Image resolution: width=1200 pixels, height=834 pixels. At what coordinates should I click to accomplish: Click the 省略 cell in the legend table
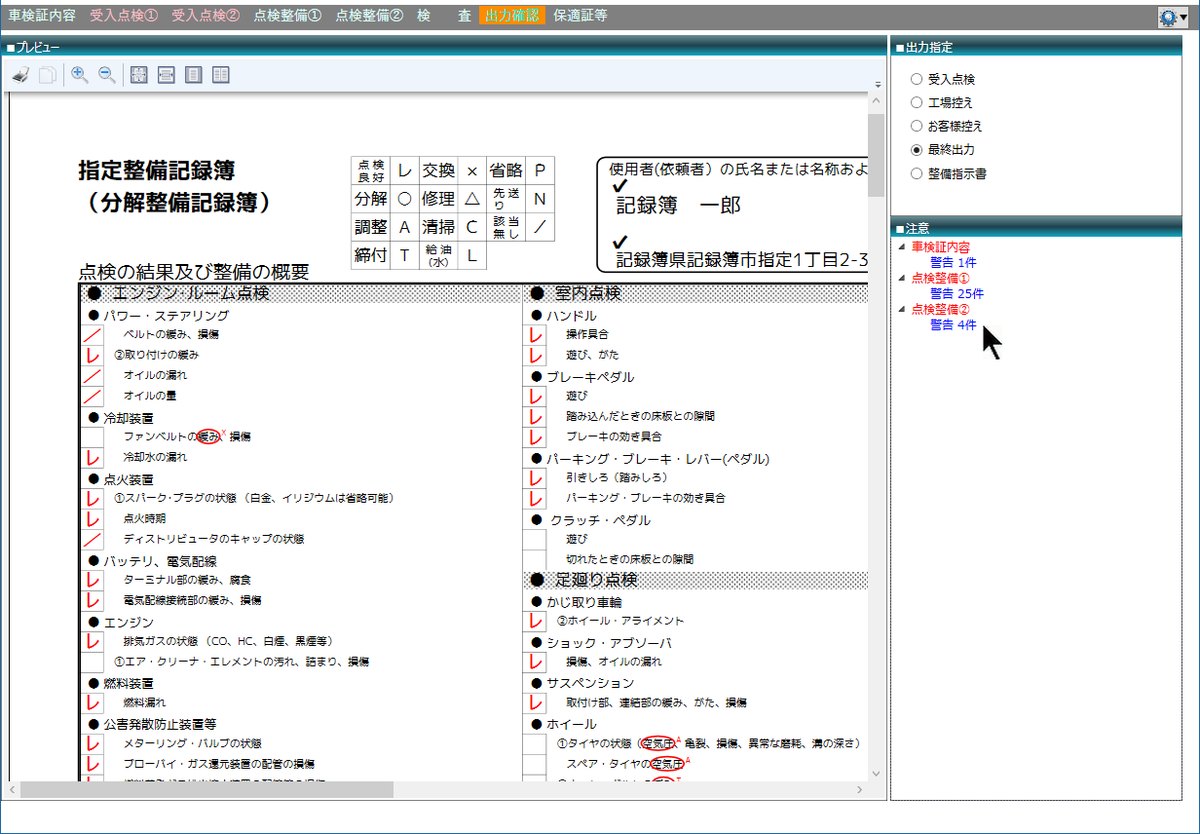[x=506, y=171]
